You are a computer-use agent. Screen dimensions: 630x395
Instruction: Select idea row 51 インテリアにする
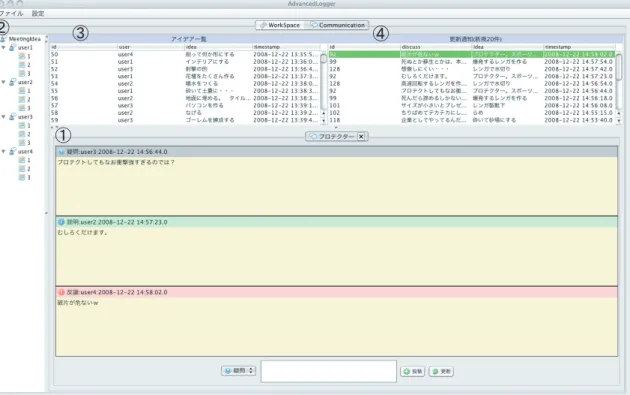185,61
